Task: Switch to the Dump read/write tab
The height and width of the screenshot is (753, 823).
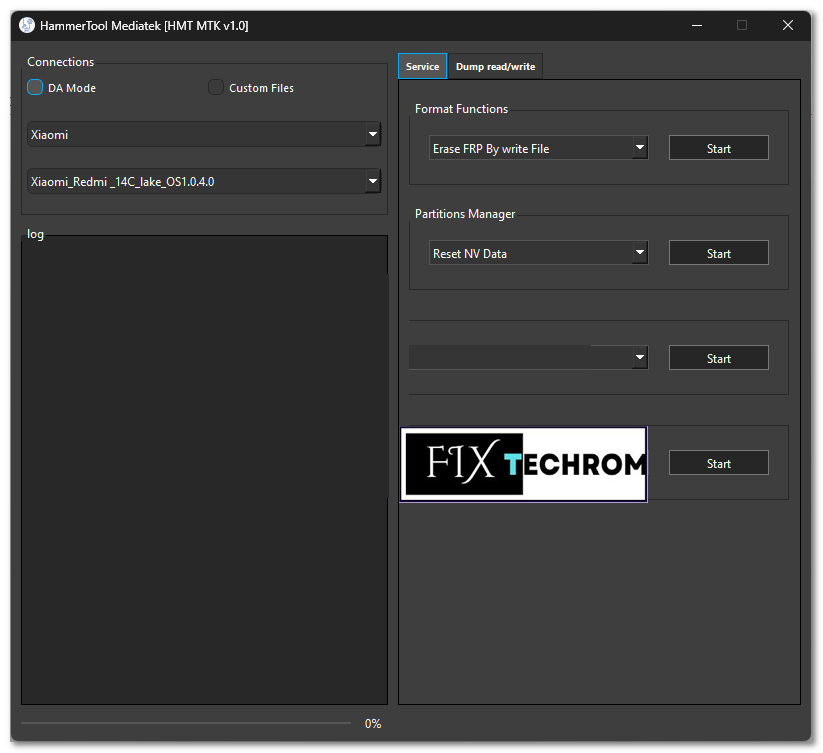Action: click(x=495, y=67)
